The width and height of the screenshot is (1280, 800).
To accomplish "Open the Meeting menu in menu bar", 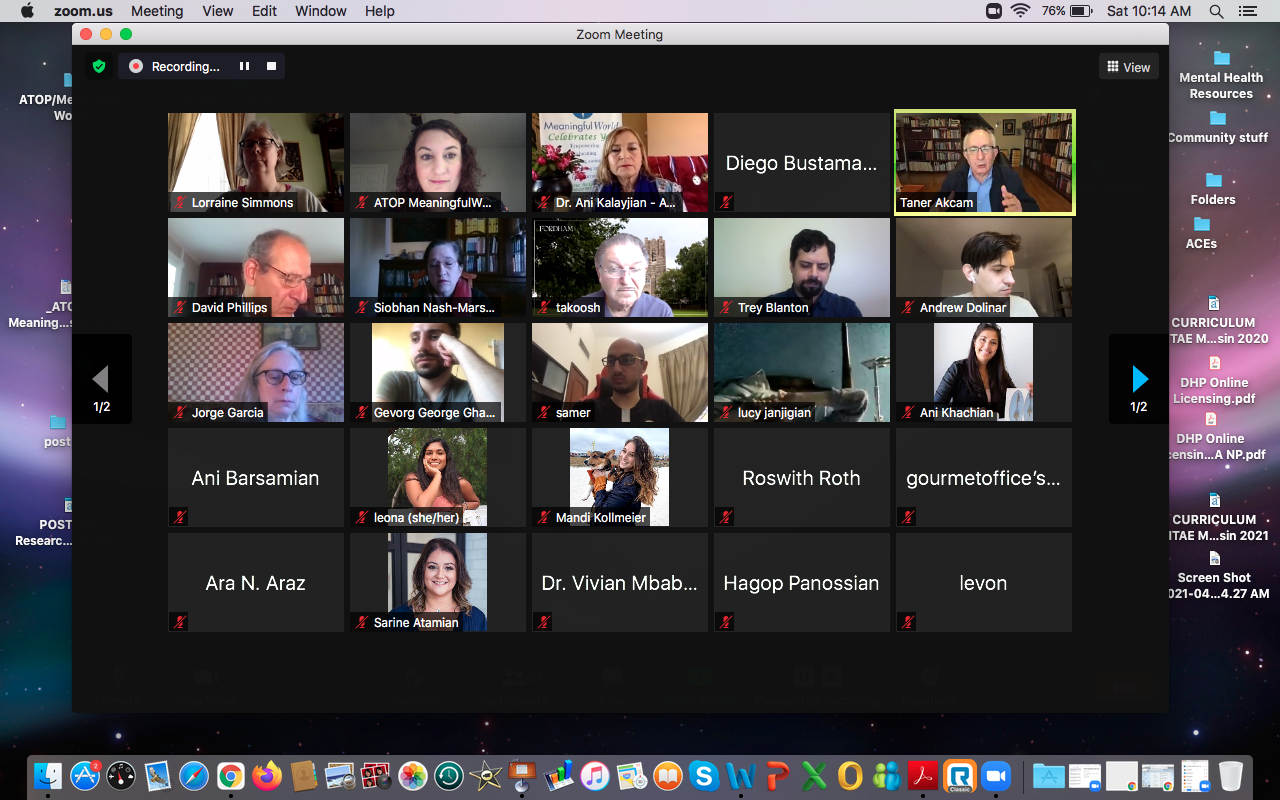I will click(157, 11).
